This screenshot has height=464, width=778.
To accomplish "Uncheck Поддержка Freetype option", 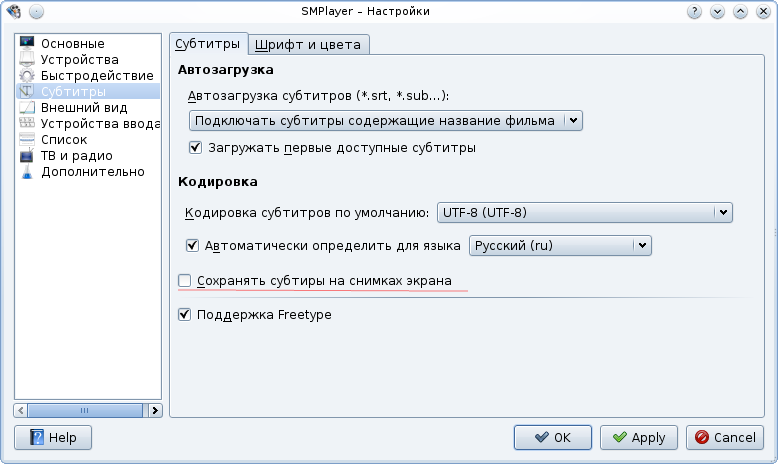I will (x=184, y=314).
